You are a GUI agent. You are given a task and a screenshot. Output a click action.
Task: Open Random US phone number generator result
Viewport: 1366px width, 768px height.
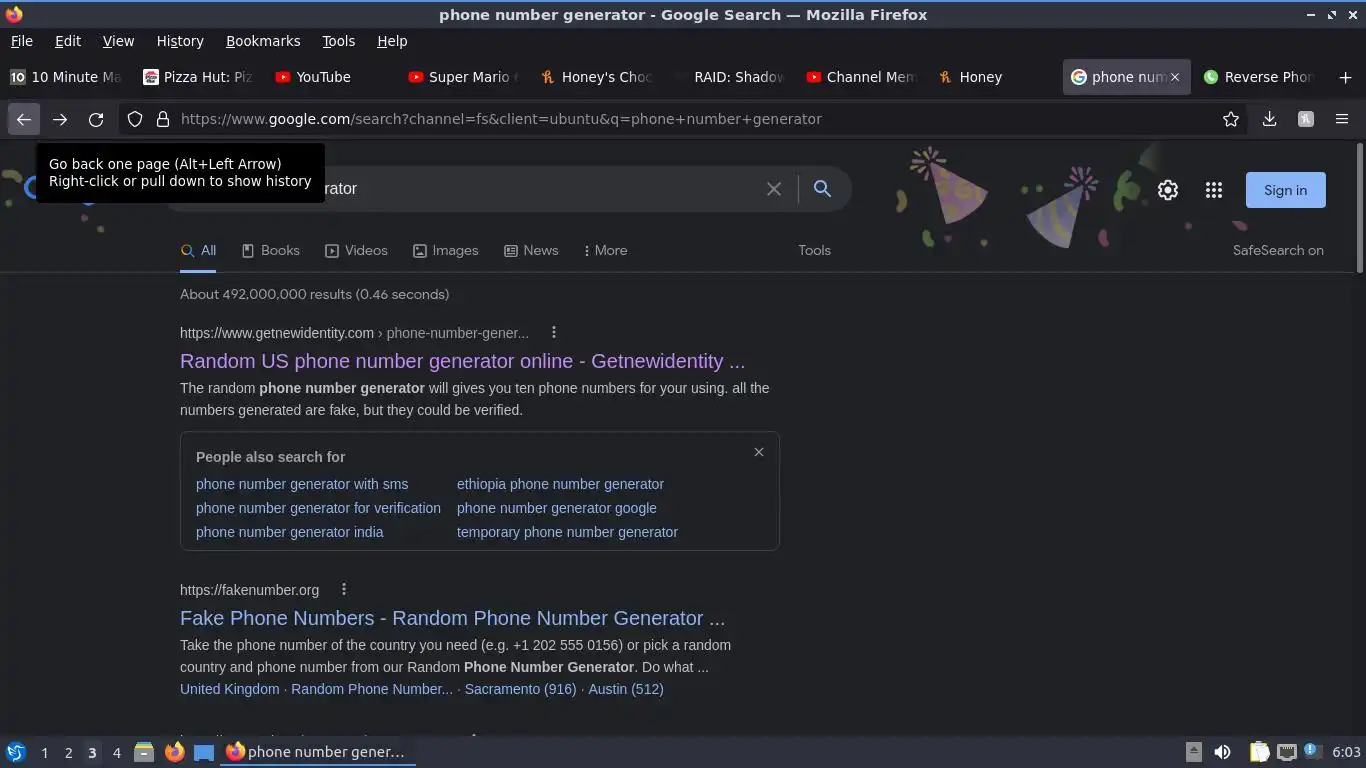click(x=462, y=361)
